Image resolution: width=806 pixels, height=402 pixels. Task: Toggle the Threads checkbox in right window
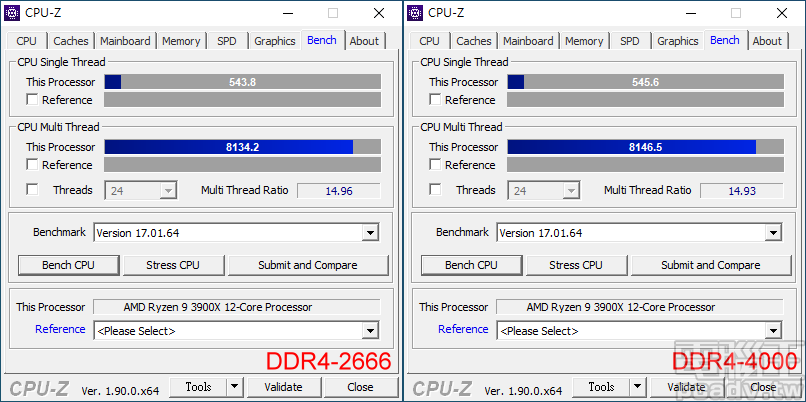pos(435,190)
